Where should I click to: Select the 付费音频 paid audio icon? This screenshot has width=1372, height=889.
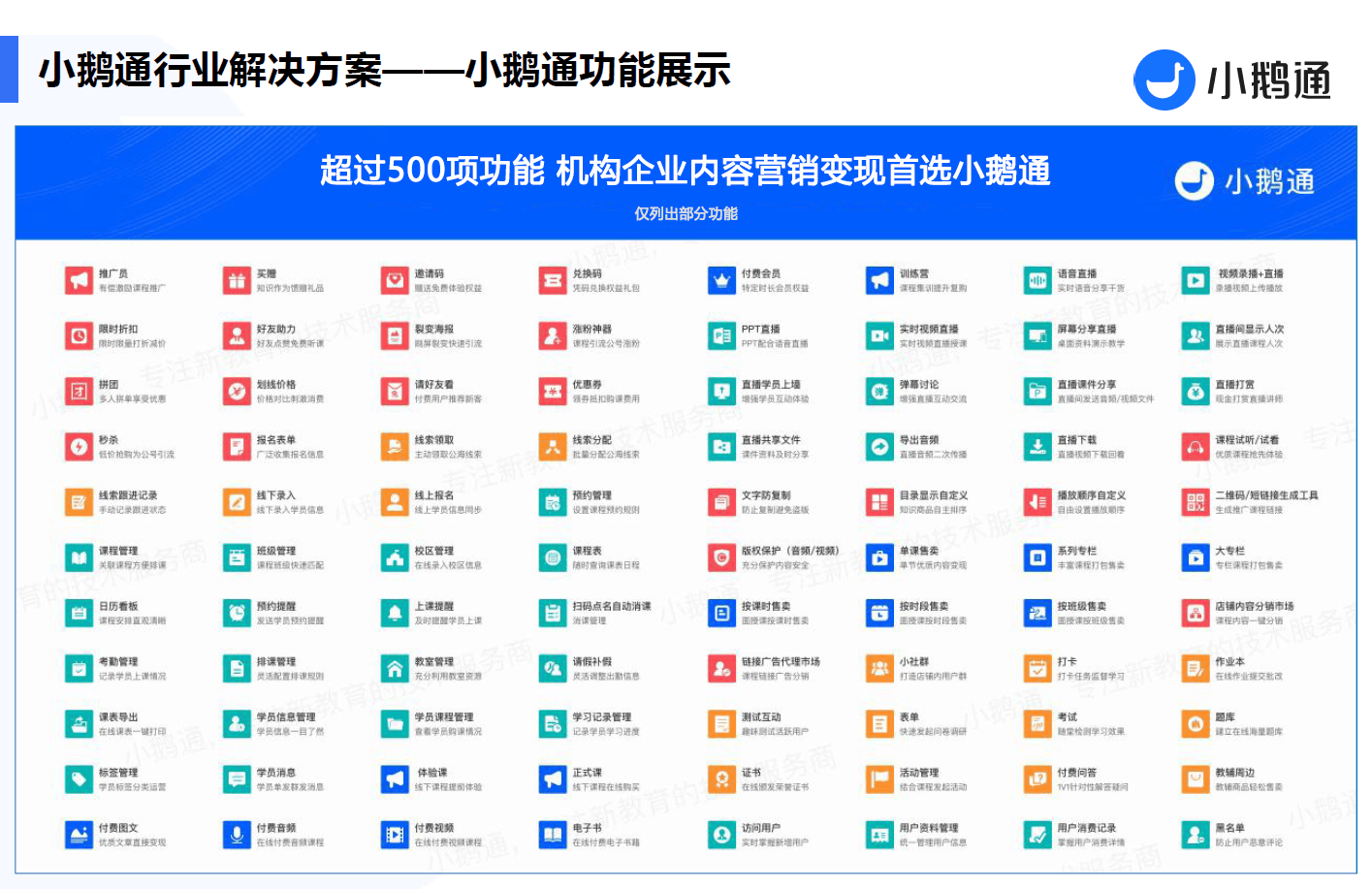[x=236, y=834]
